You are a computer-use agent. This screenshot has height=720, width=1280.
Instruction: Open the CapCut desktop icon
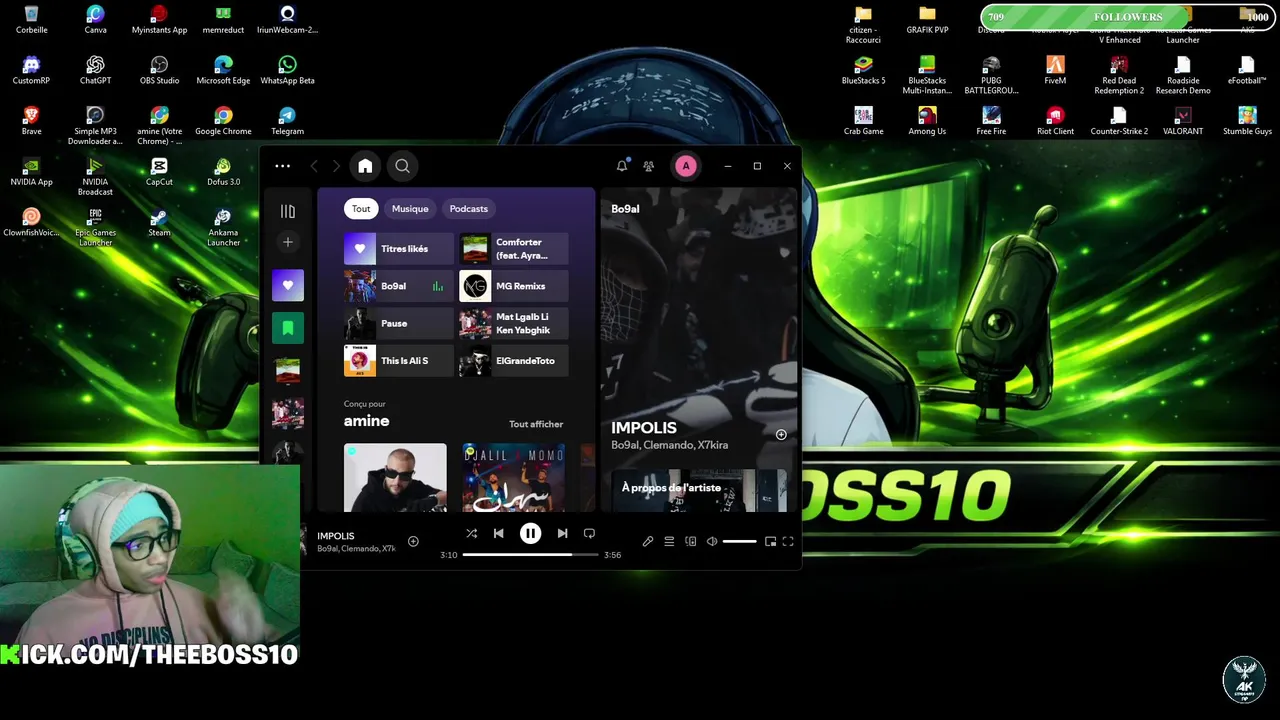(x=159, y=171)
